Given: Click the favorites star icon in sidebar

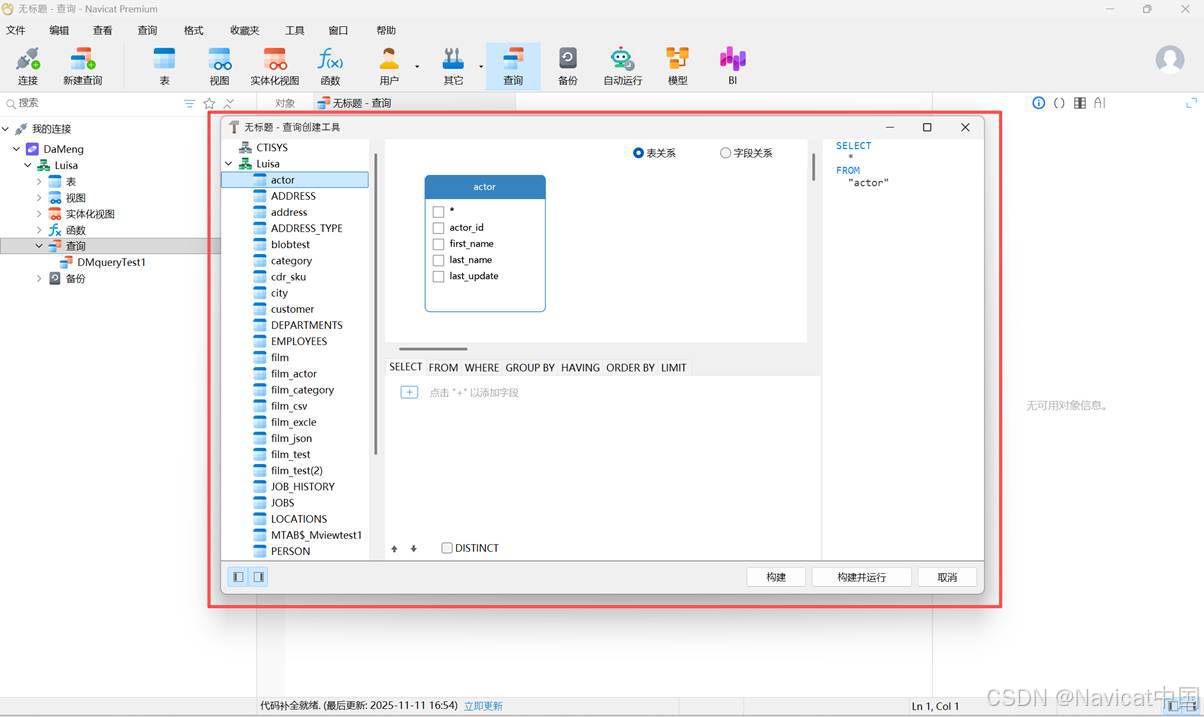Looking at the screenshot, I should coord(209,103).
